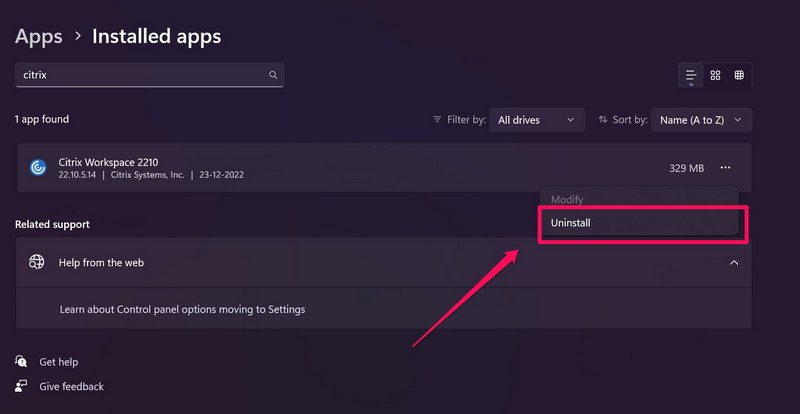Open the Name (A to Z) sort dropdown
This screenshot has height=414, width=800.
701,120
